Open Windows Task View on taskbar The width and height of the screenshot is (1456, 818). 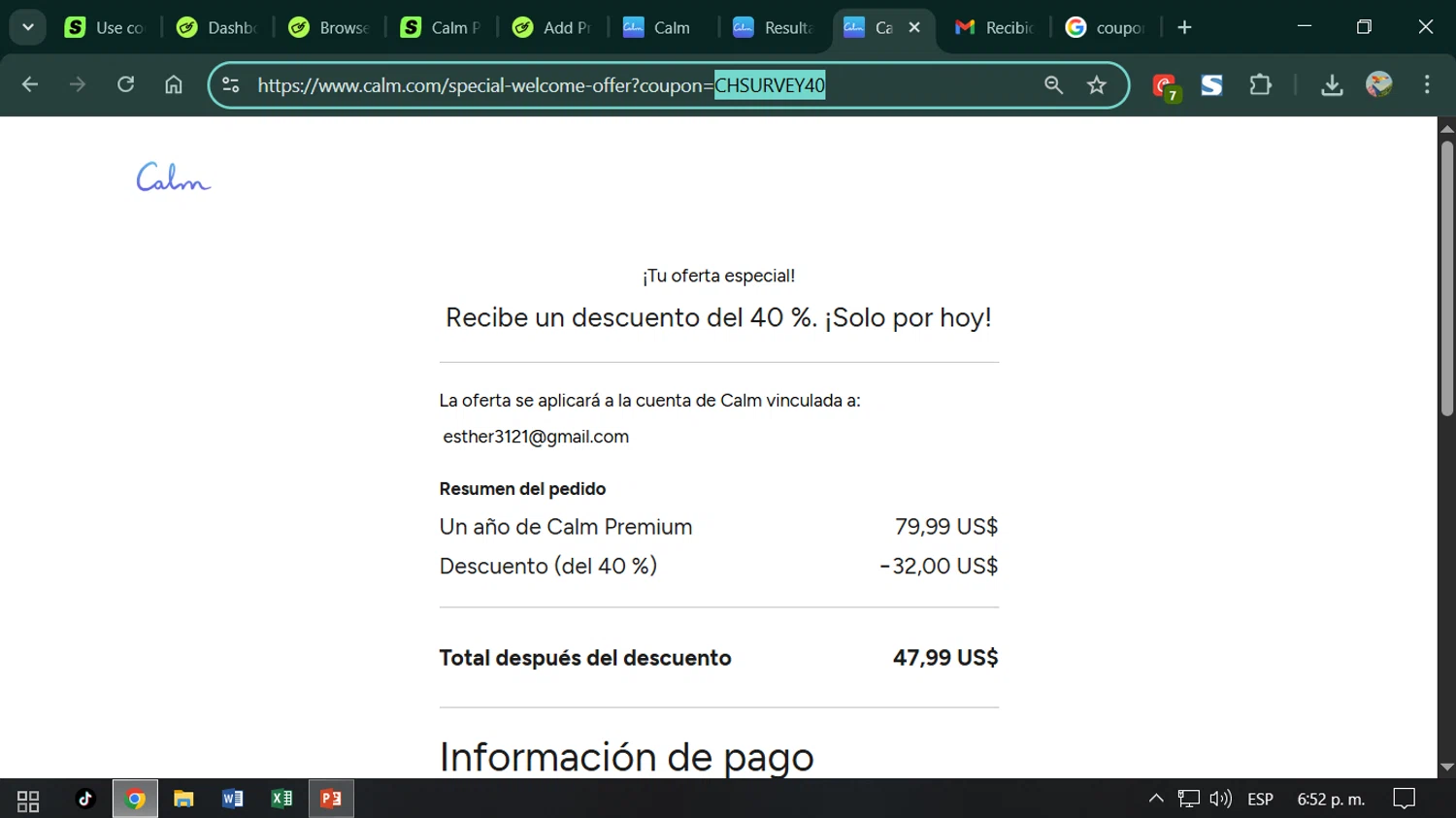28,800
